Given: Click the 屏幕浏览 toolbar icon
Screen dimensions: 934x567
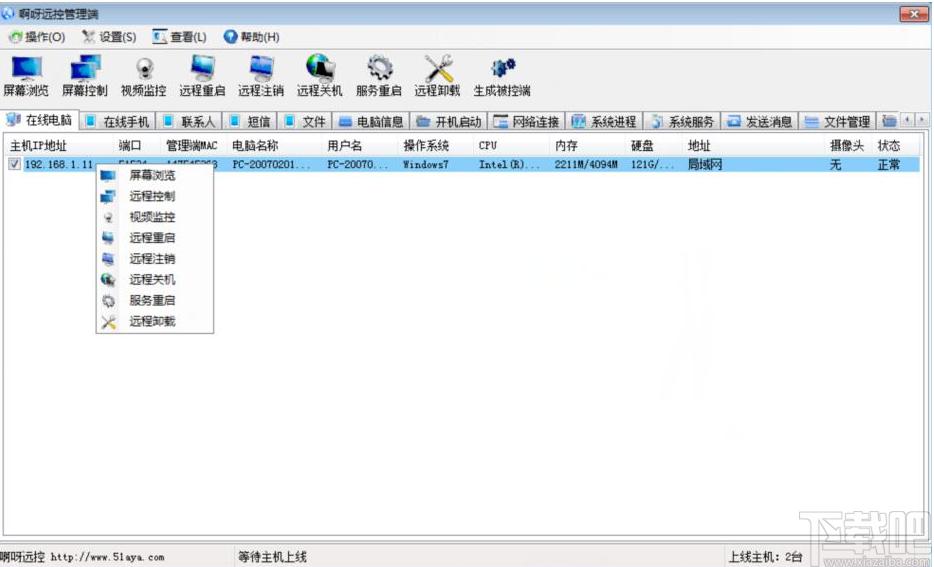Looking at the screenshot, I should click(26, 76).
